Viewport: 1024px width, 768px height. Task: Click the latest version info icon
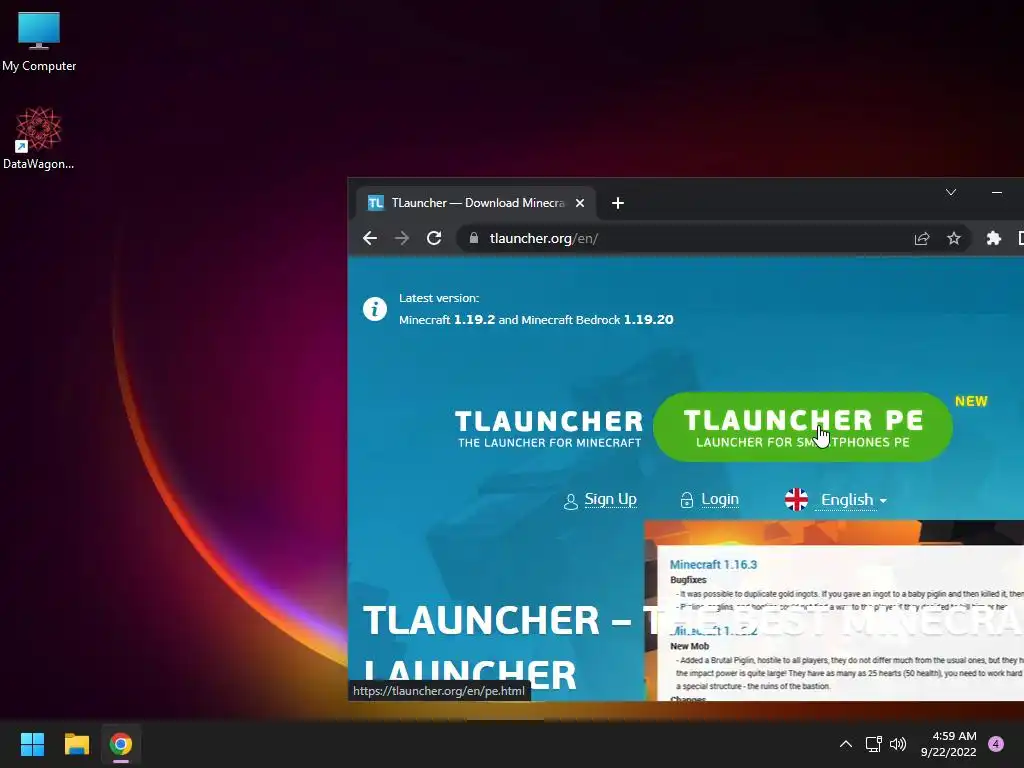375,308
